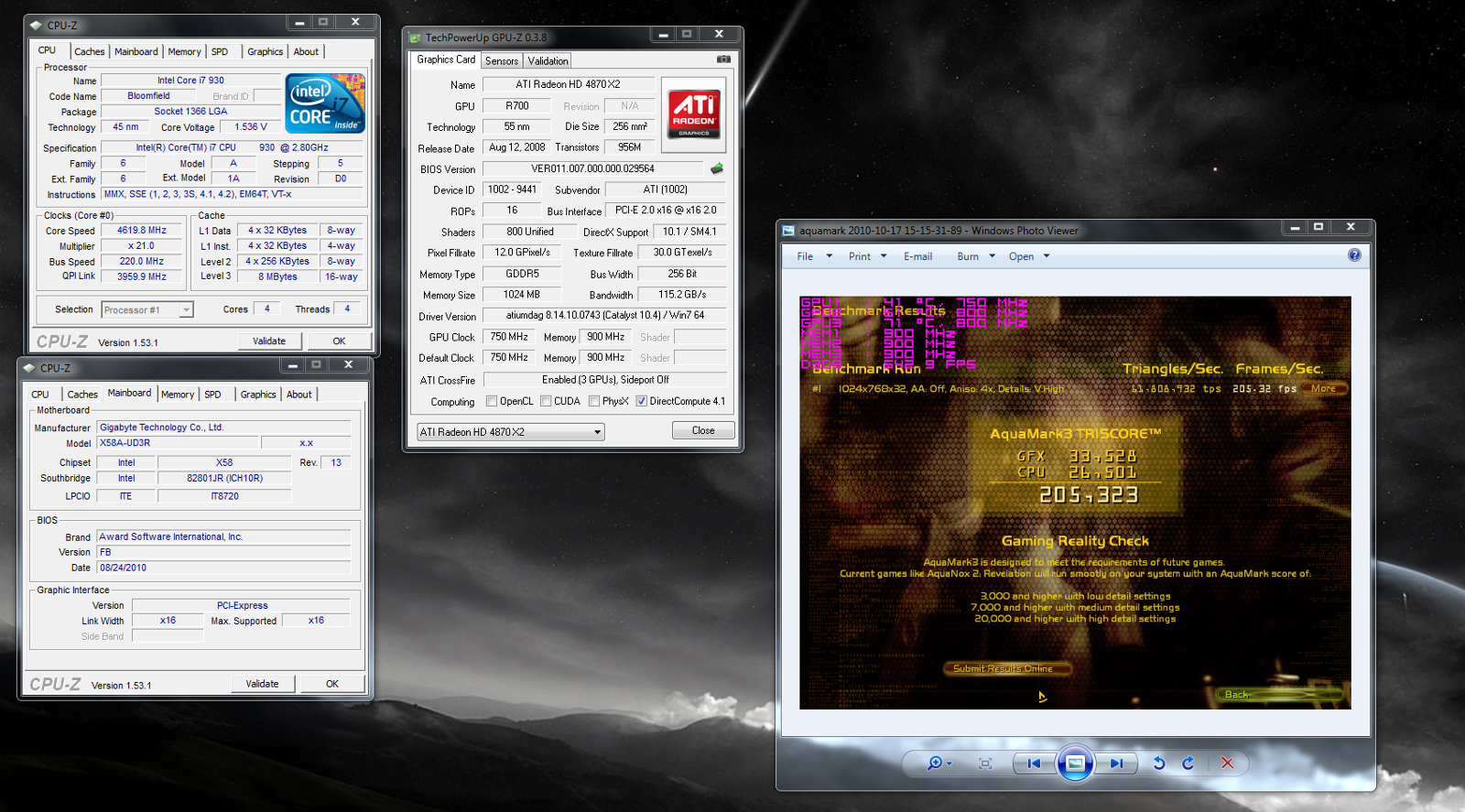Click the Southbridge 82801JR (ICH10R) value
The width and height of the screenshot is (1465, 812).
[x=224, y=478]
